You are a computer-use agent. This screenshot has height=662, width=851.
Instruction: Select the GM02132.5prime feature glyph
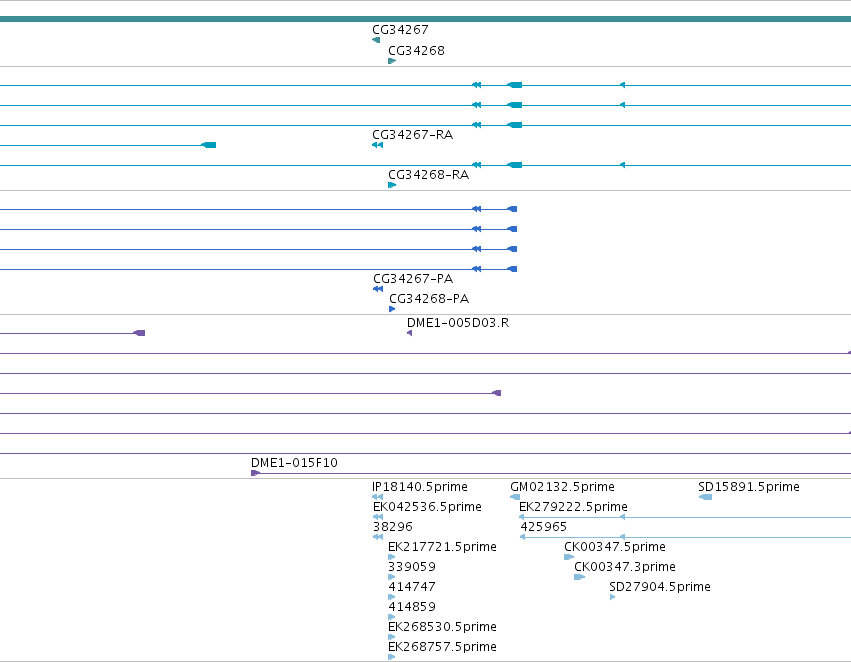pos(515,497)
